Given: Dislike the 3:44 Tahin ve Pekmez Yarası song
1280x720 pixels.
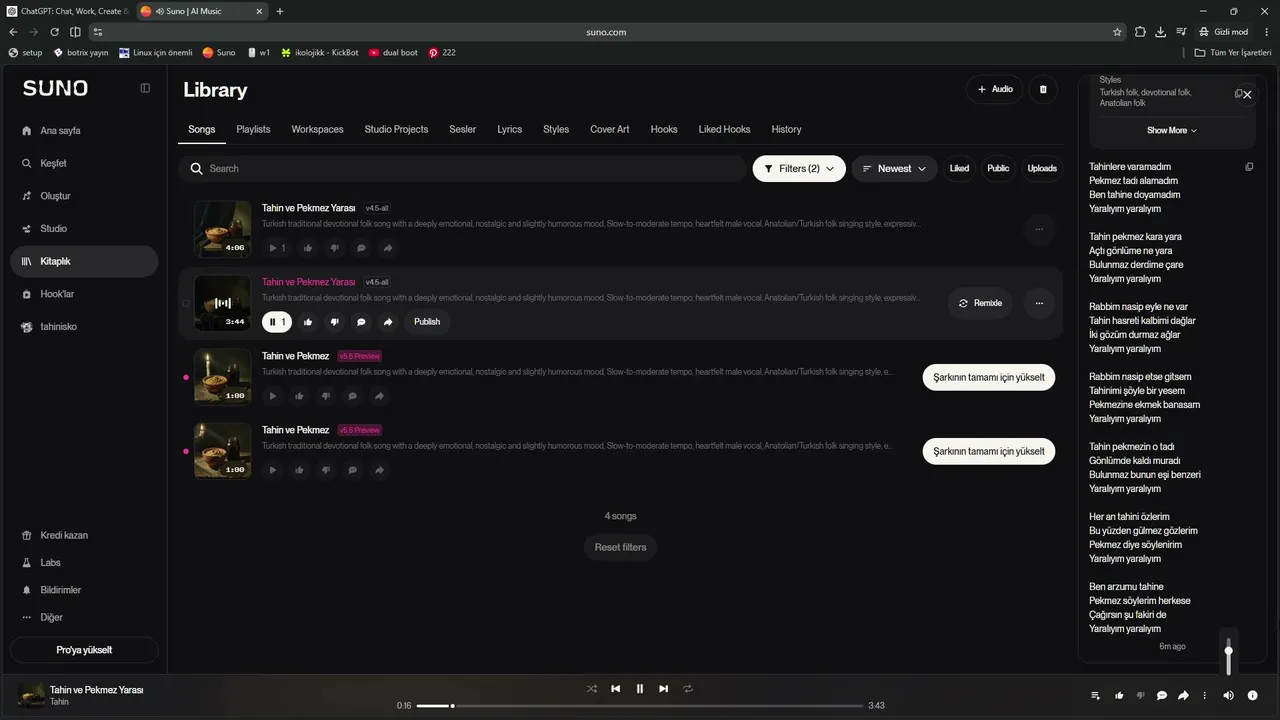Looking at the screenshot, I should click(x=335, y=322).
